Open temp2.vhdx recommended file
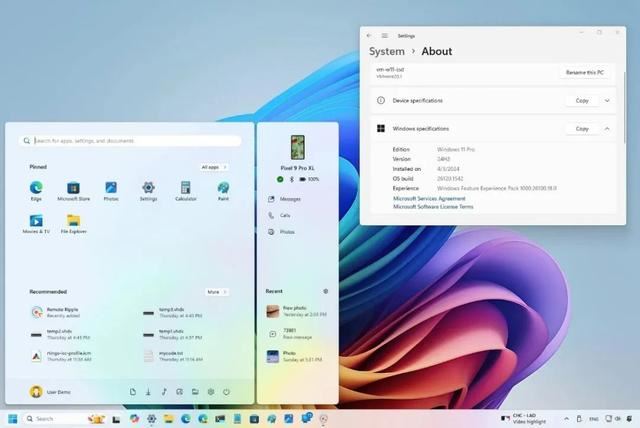This screenshot has height=428, width=640. (60, 335)
